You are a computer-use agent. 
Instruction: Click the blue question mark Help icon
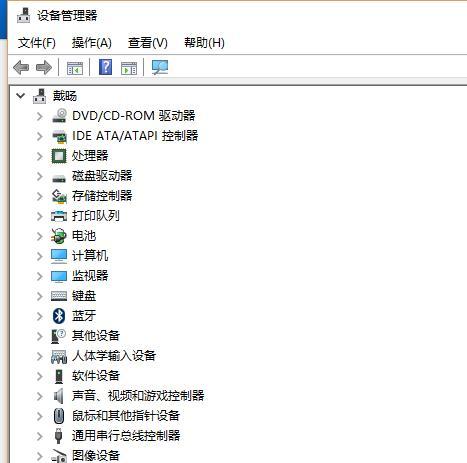pos(105,67)
